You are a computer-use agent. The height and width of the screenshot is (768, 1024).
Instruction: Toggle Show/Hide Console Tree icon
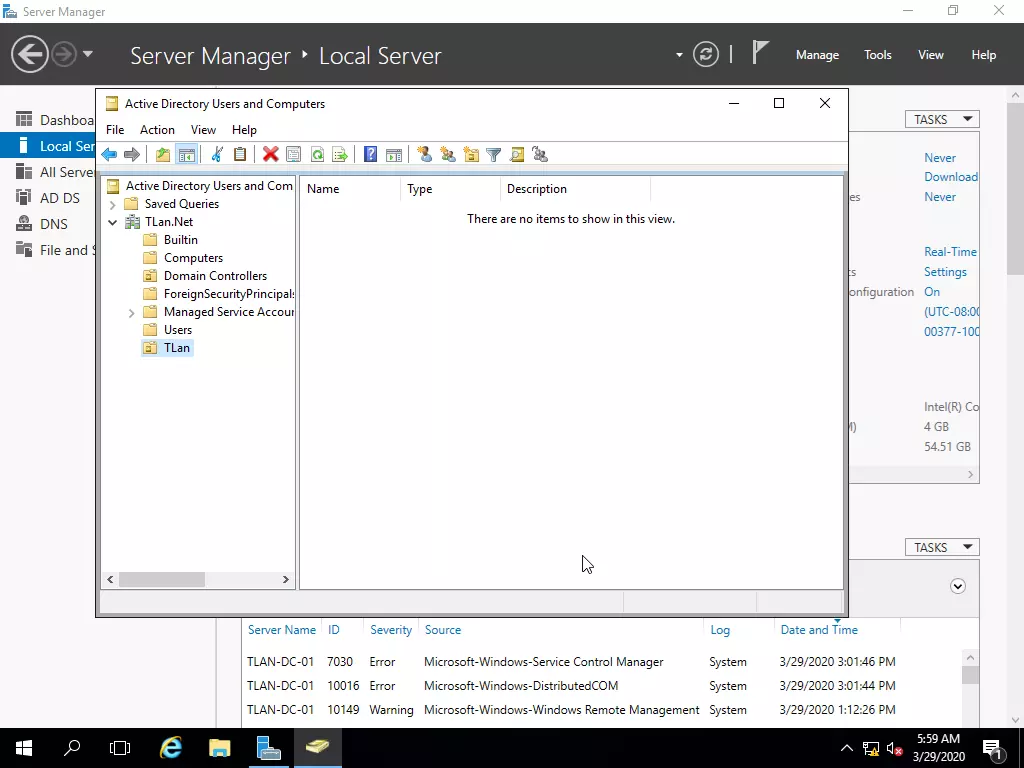pos(186,155)
